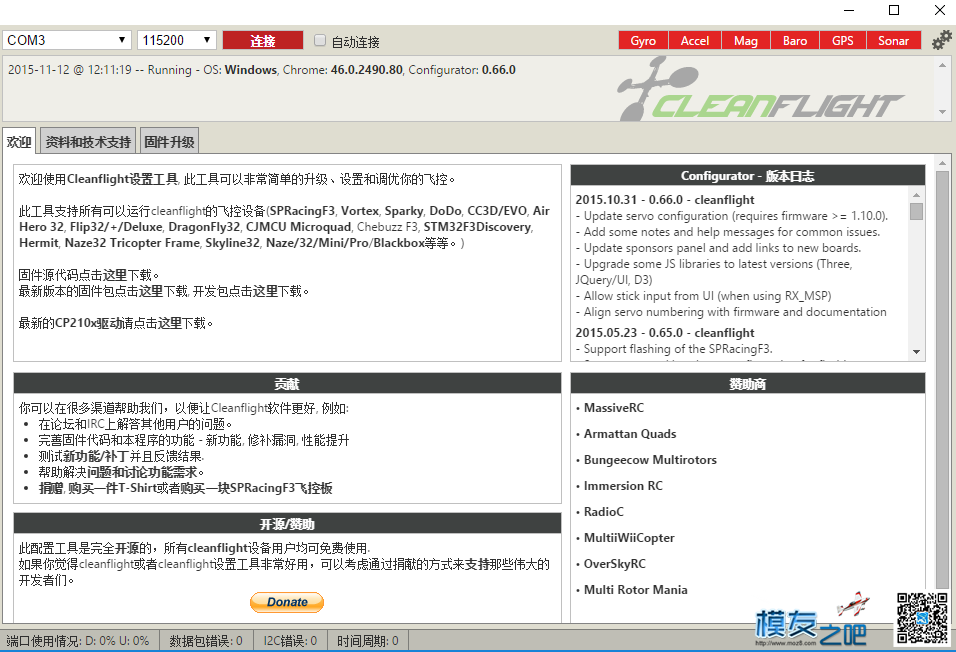This screenshot has height=652, width=956.
Task: Open the settings gear icon
Action: click(941, 40)
